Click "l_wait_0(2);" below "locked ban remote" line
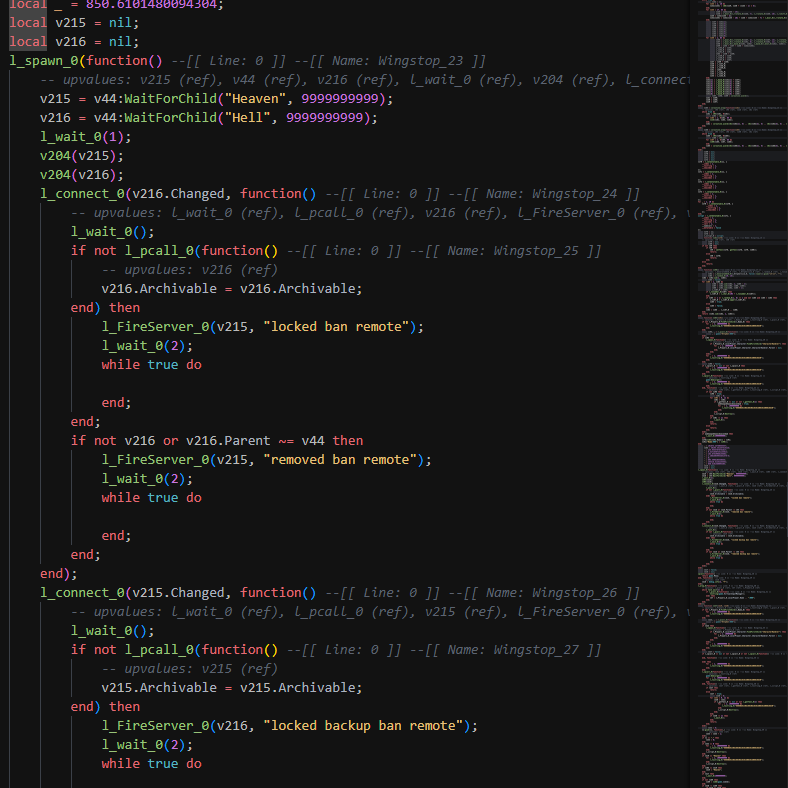 [147, 346]
